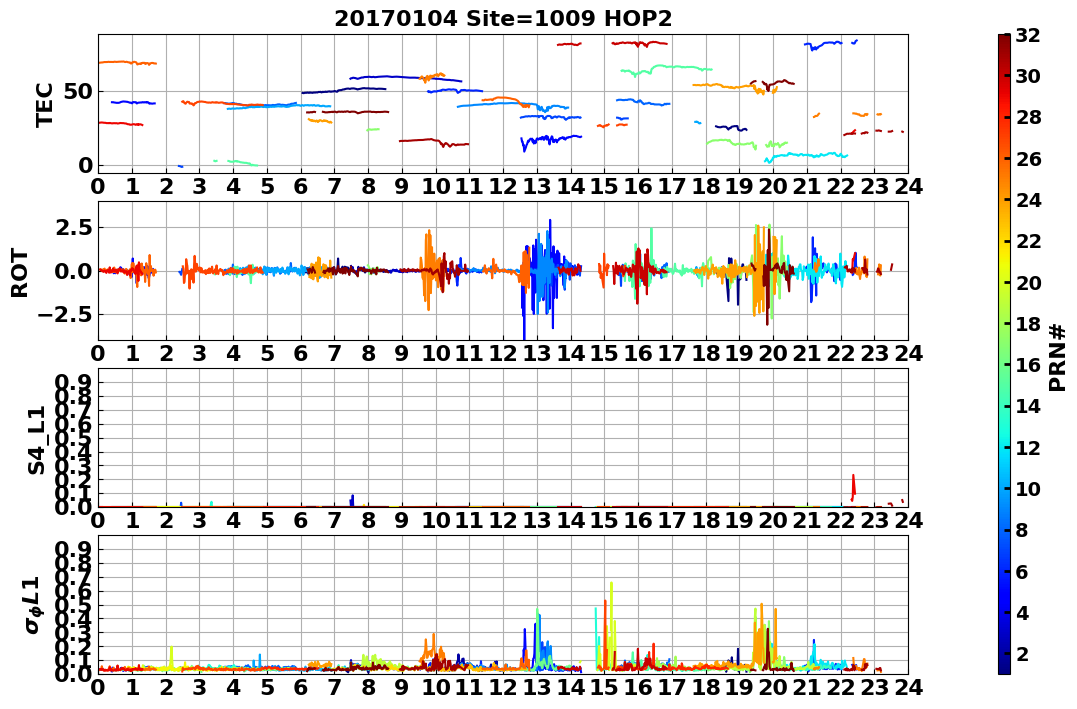Click the −2.5 tick on ROT y-axis

(64, 315)
